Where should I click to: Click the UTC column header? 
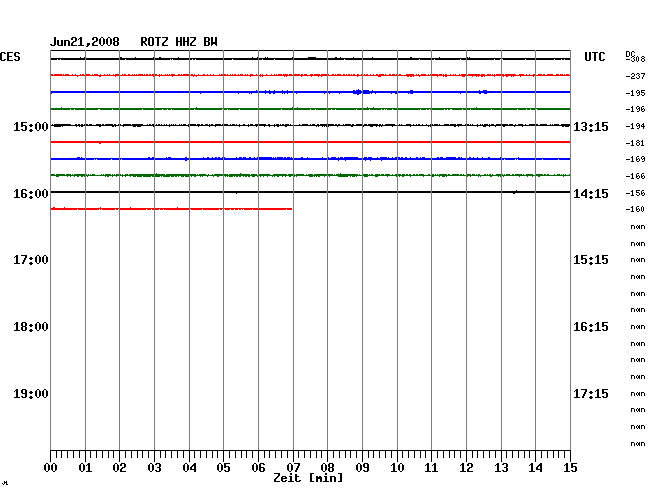594,57
